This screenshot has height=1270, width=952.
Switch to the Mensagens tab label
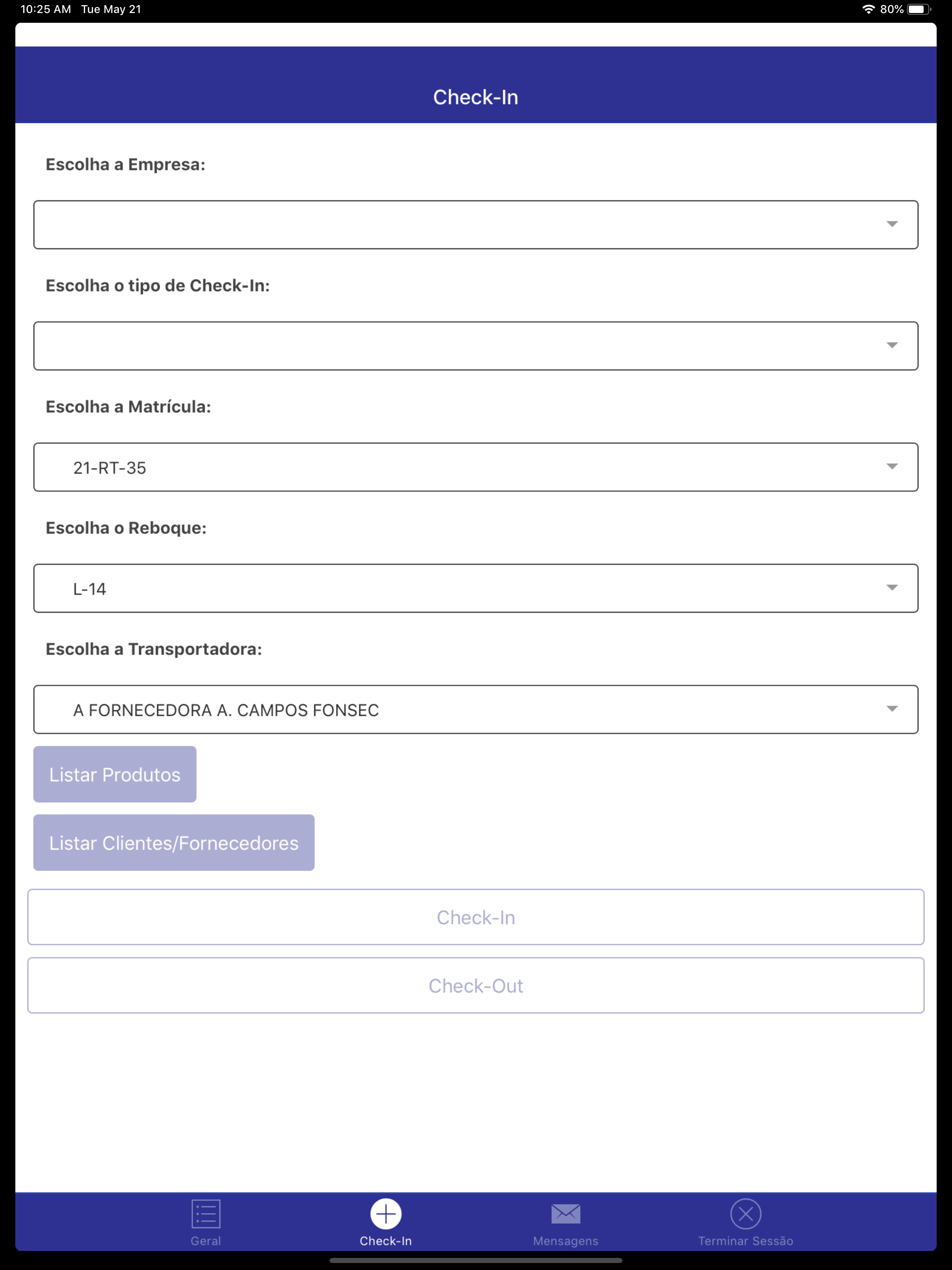pyautogui.click(x=566, y=1241)
